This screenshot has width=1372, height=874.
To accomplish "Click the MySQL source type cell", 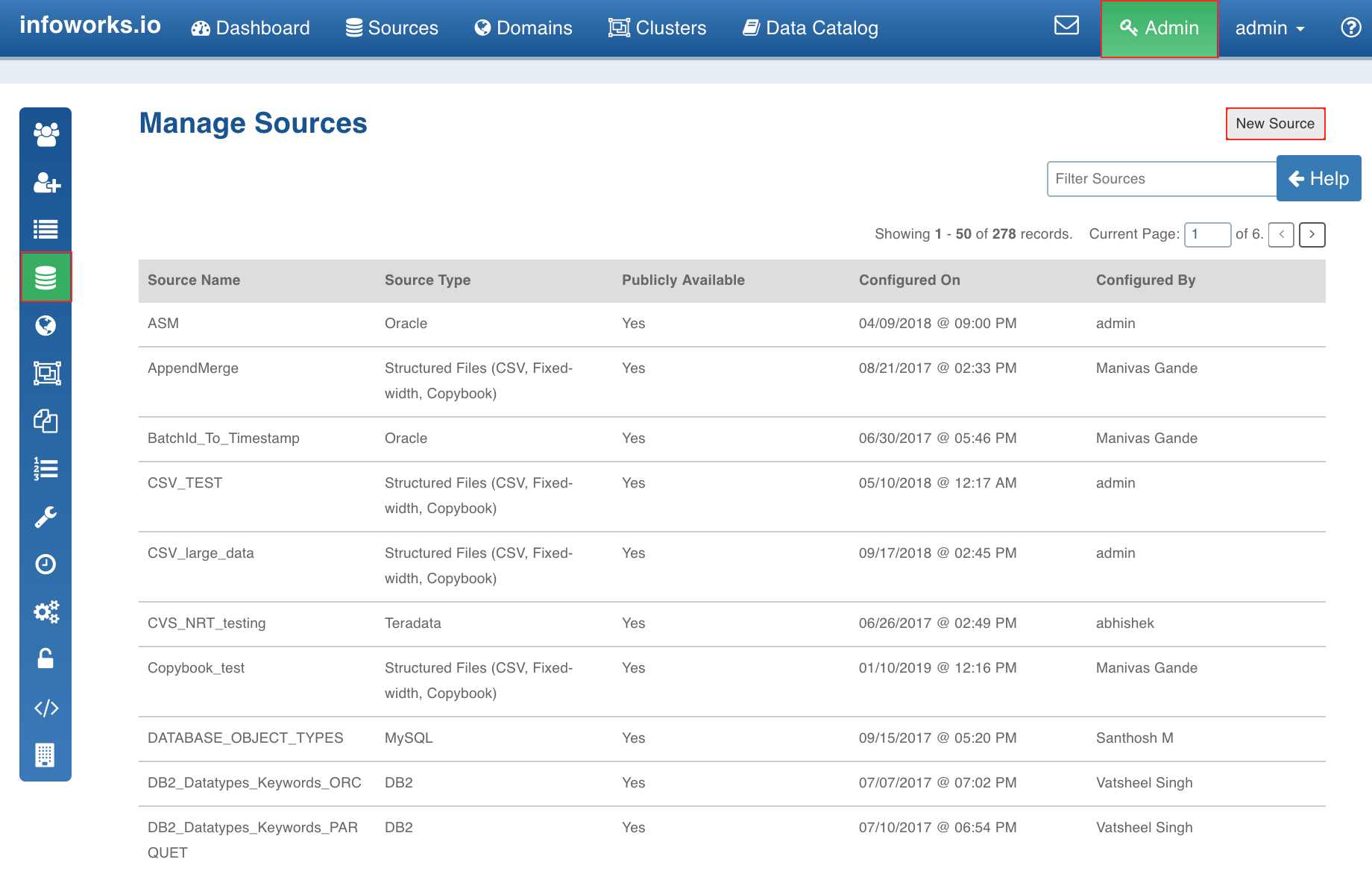I will pos(409,738).
